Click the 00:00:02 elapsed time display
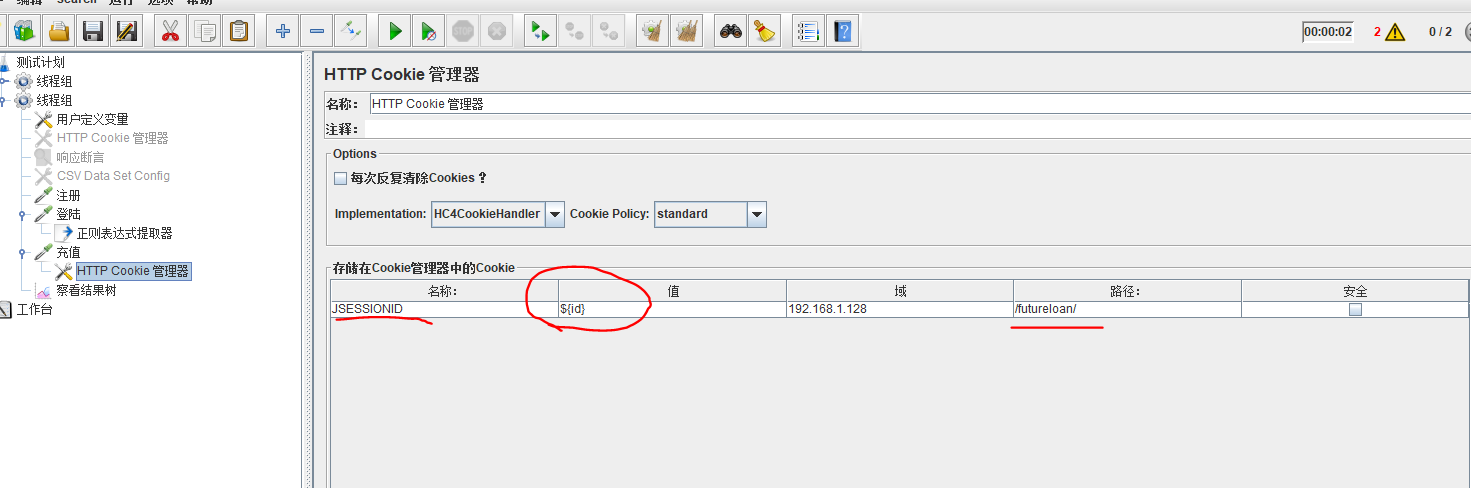This screenshot has width=1471, height=488. (1328, 32)
